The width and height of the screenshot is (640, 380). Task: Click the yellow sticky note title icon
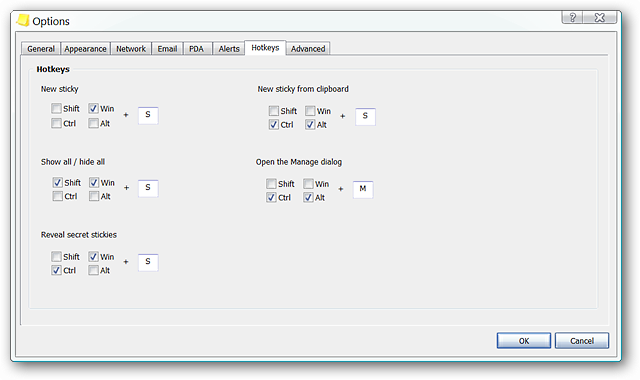23,20
